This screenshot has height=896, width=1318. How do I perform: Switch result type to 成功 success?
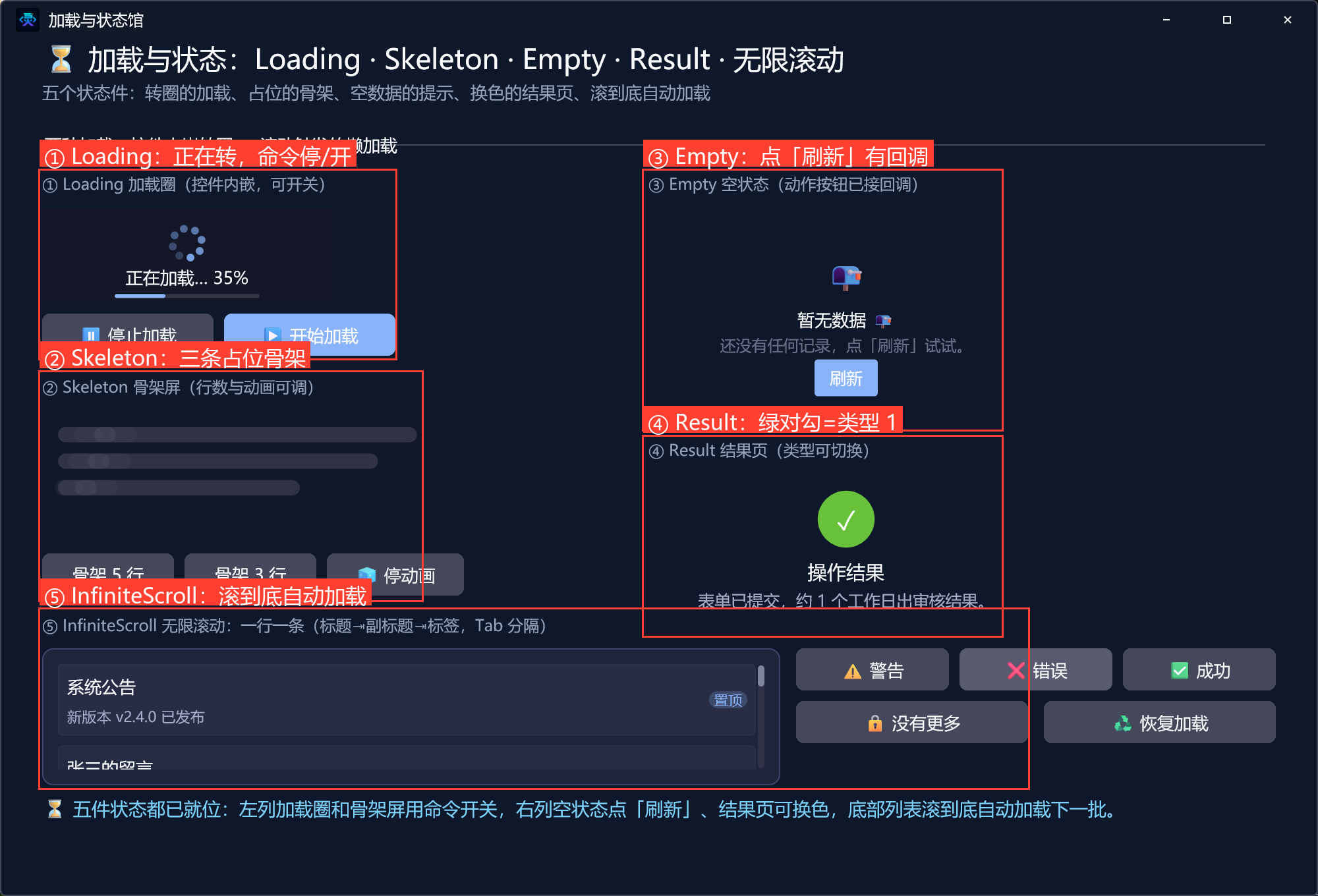coord(1199,670)
